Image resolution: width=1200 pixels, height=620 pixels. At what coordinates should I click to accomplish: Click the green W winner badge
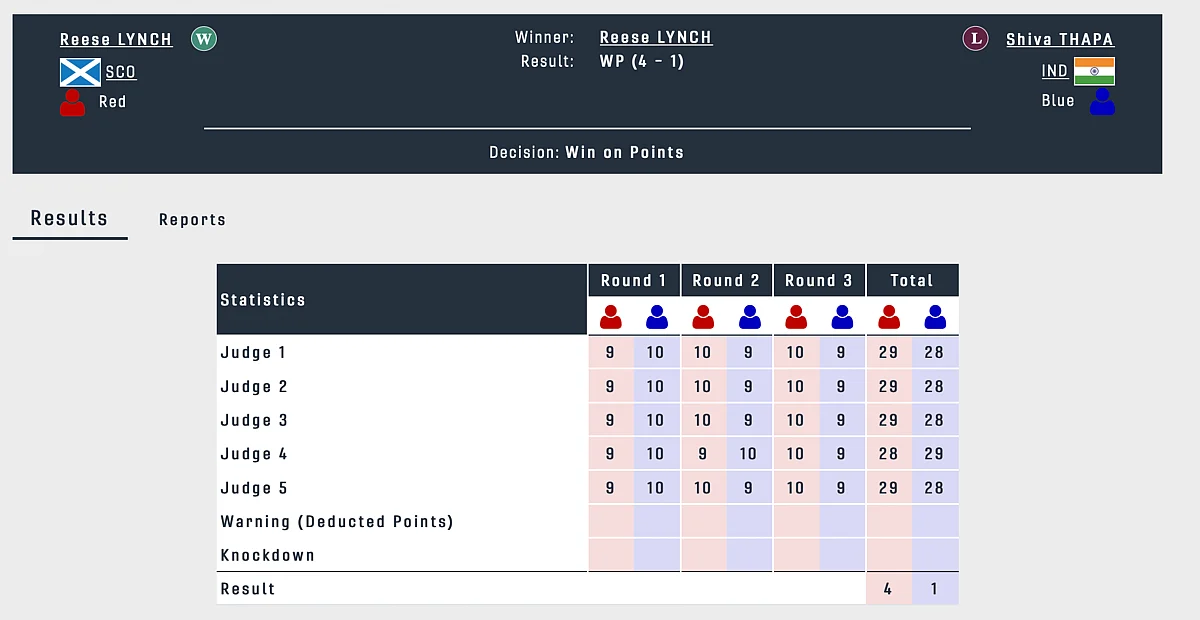point(204,39)
